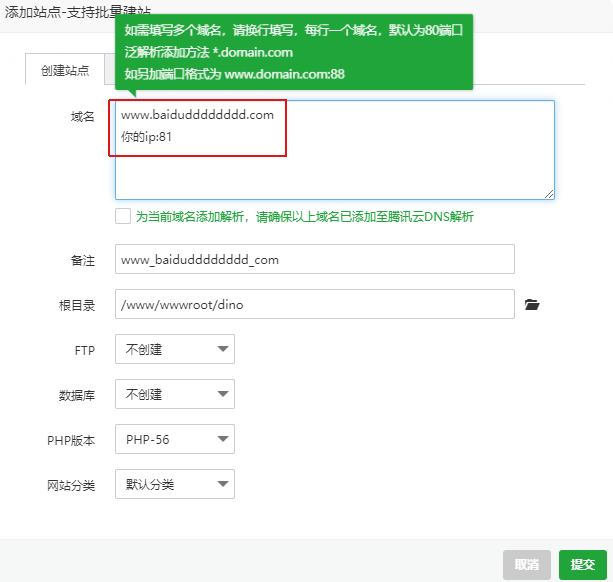
Task: Click the 域名 field label
Action: coord(82,116)
